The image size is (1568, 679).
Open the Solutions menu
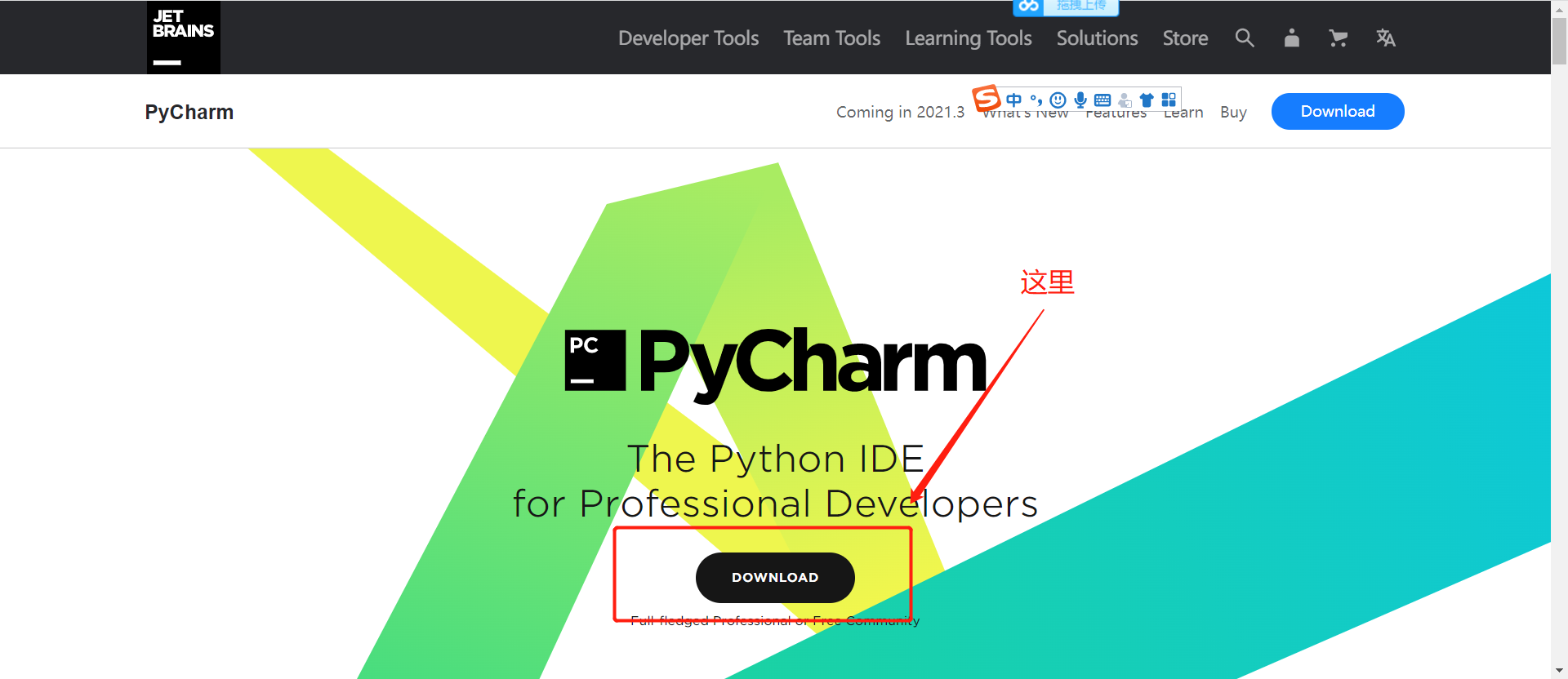1098,38
